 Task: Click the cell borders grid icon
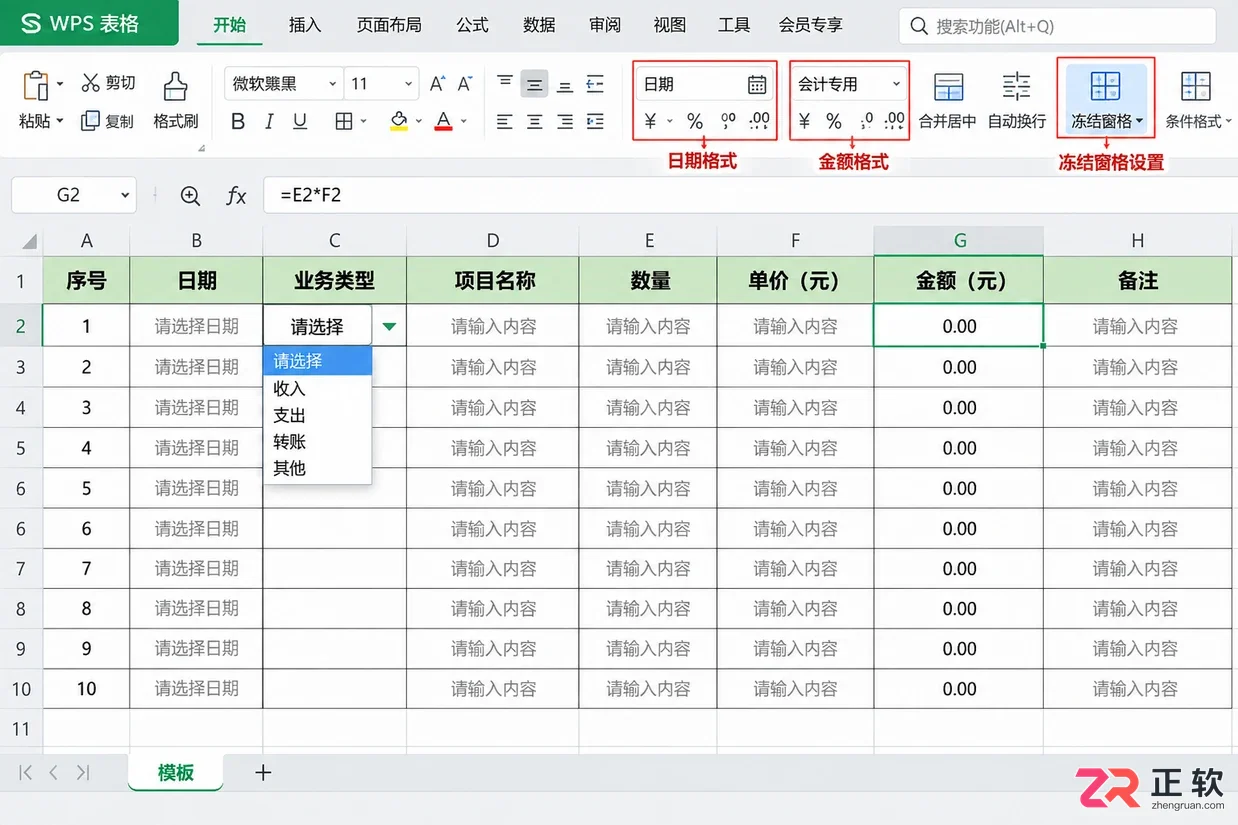click(x=344, y=122)
